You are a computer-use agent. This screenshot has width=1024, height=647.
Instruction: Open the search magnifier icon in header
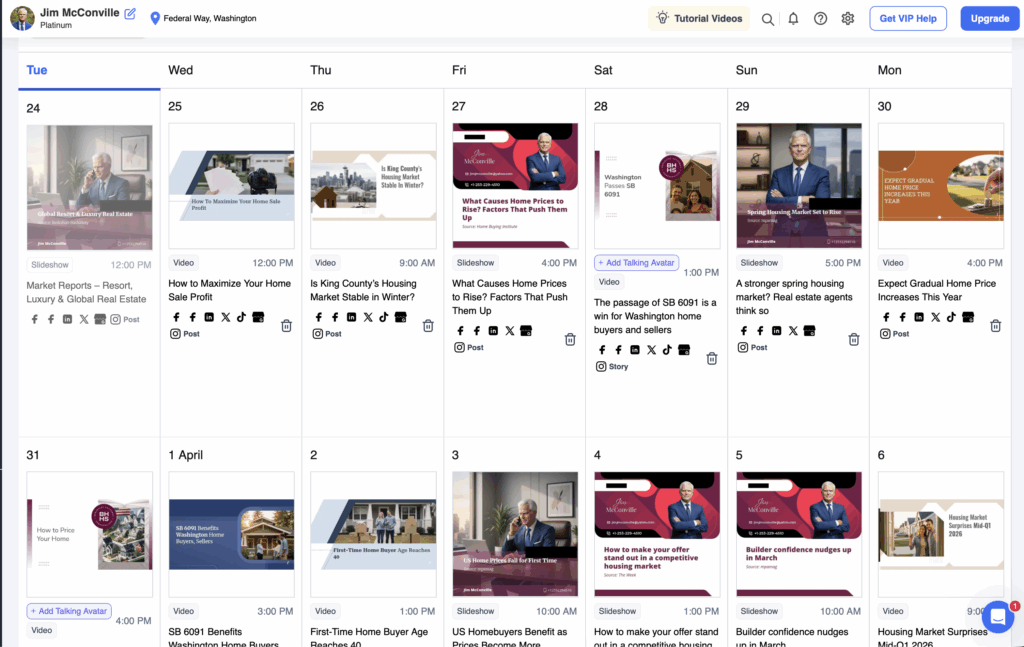[768, 19]
